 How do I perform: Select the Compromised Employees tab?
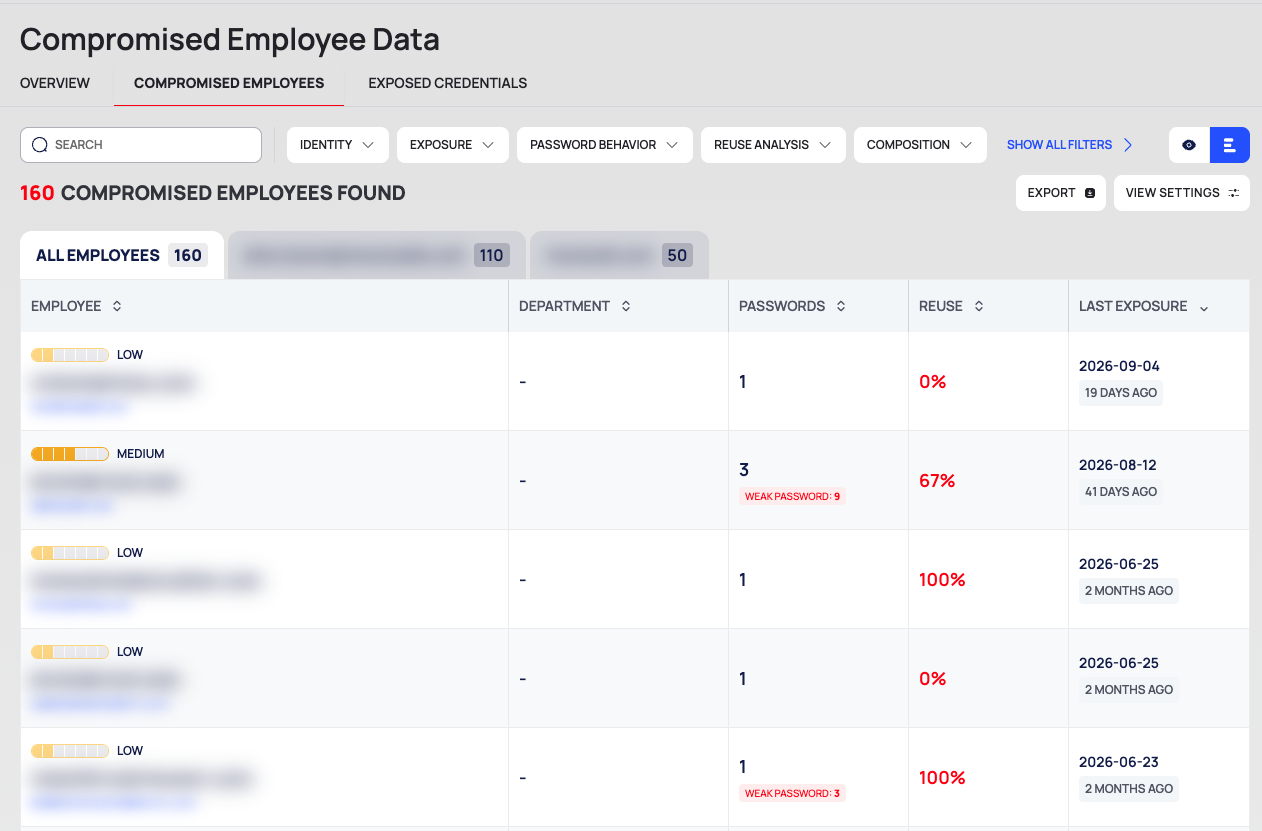pos(229,83)
